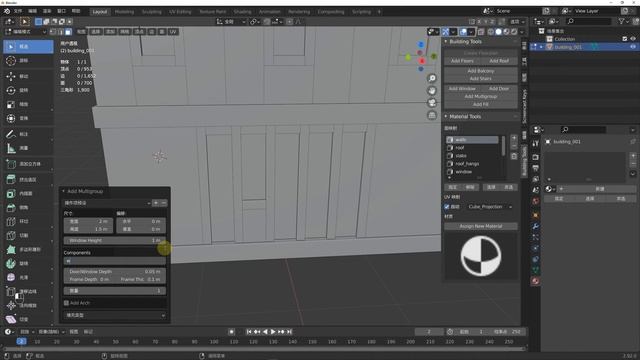Click the timeline play button
The width and height of the screenshot is (640, 360).
[273, 332]
